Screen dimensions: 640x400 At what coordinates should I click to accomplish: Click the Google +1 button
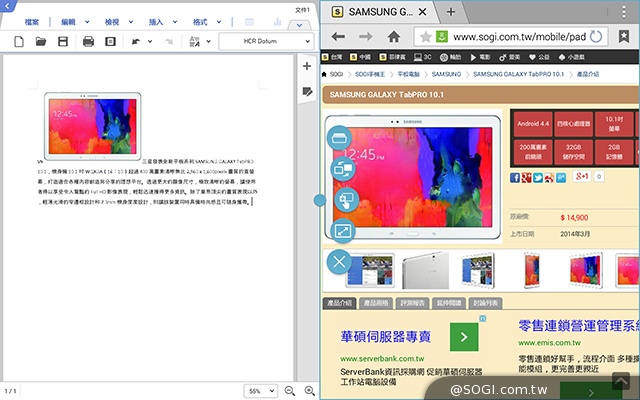pyautogui.click(x=582, y=176)
